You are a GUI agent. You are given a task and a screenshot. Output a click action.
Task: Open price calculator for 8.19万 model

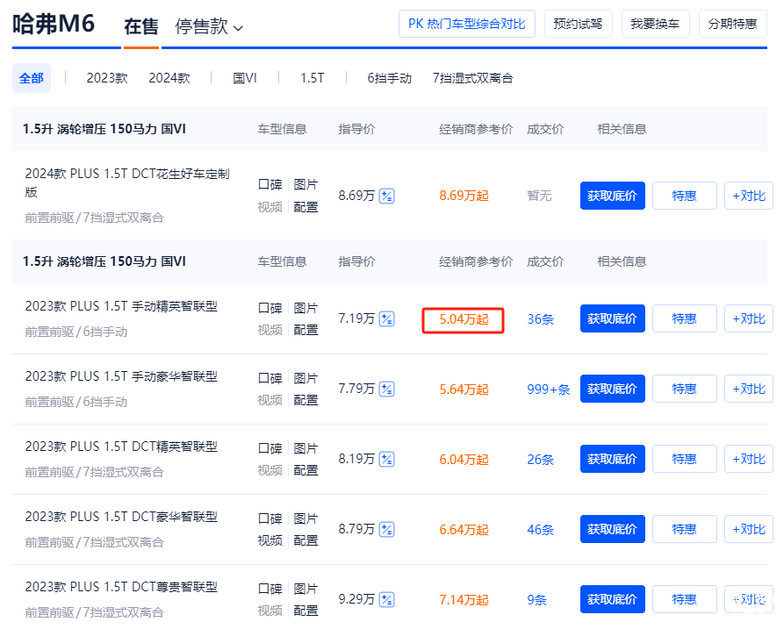pyautogui.click(x=387, y=459)
